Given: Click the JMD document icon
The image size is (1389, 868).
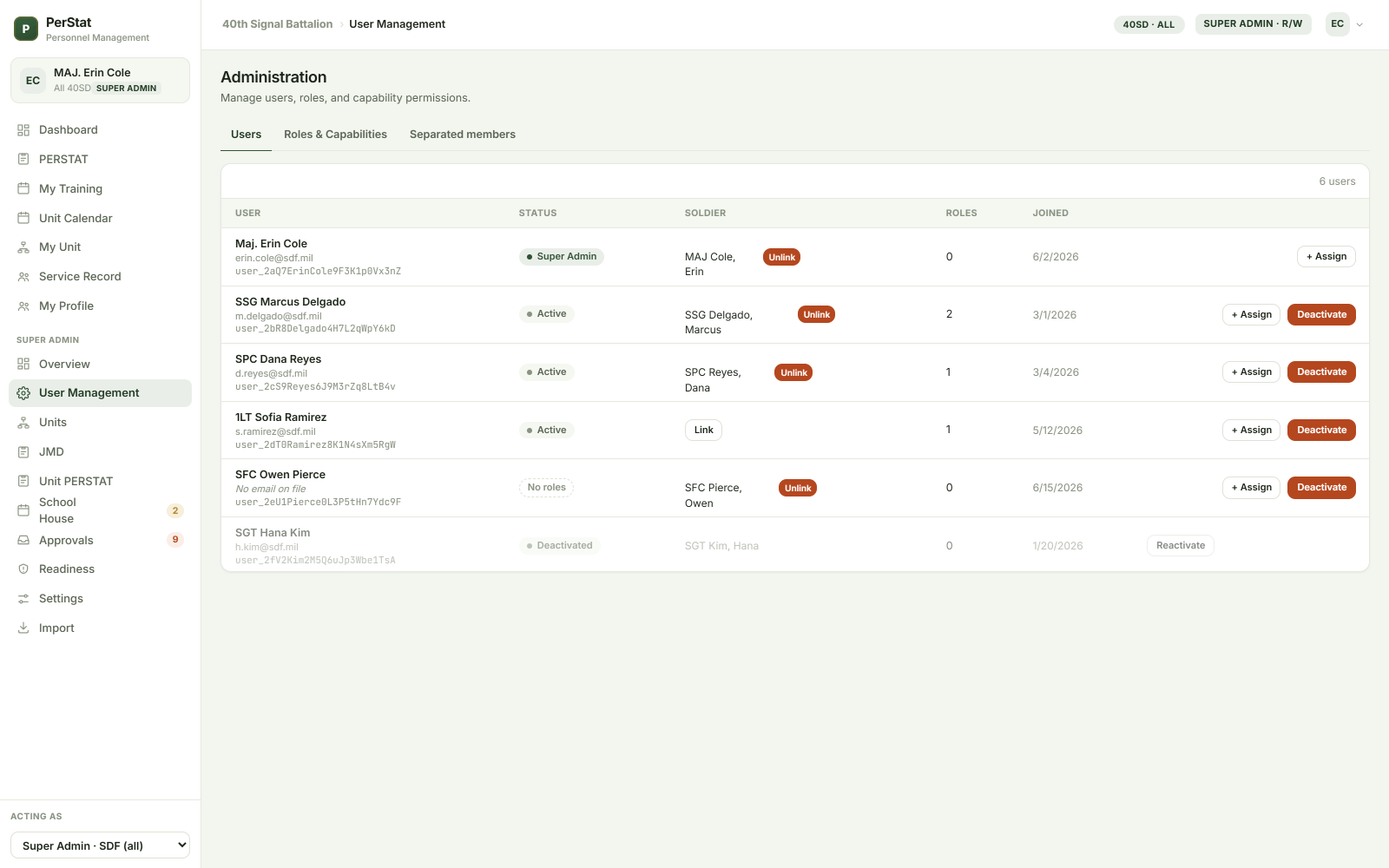Looking at the screenshot, I should pyautogui.click(x=23, y=452).
